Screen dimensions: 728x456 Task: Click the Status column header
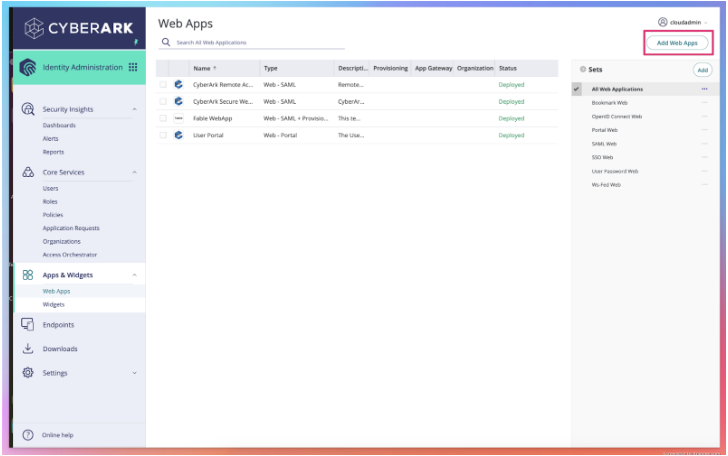click(x=507, y=68)
